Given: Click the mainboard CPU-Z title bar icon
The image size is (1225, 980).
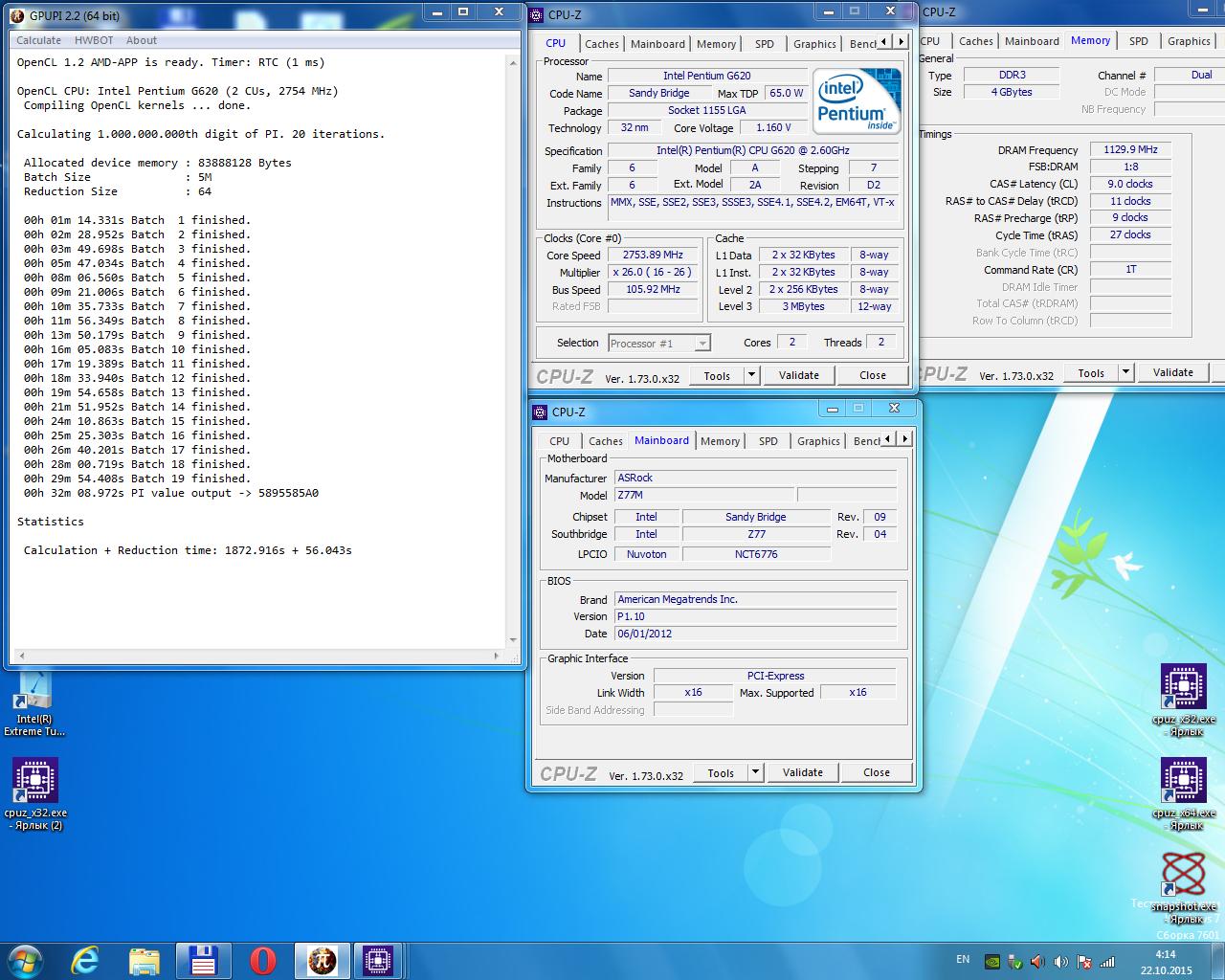Looking at the screenshot, I should [541, 412].
